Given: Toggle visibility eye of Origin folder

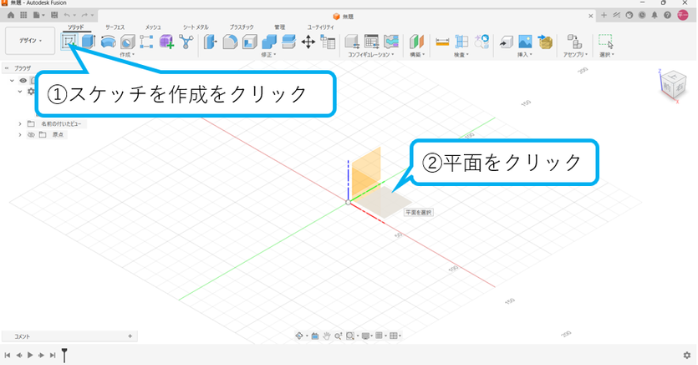Looking at the screenshot, I should click(31, 134).
